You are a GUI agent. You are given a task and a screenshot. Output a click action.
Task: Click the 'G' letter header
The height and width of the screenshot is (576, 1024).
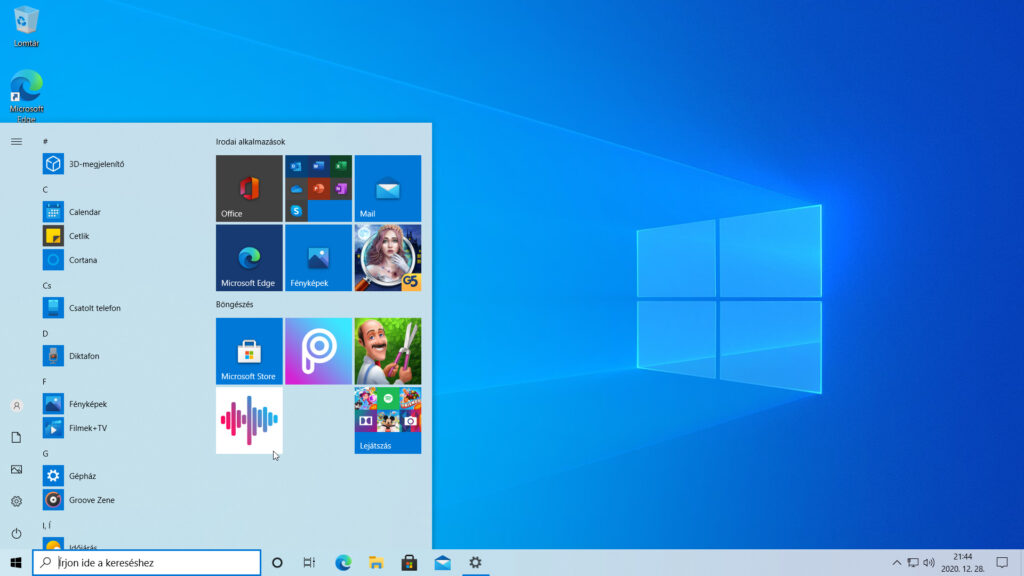tap(45, 453)
